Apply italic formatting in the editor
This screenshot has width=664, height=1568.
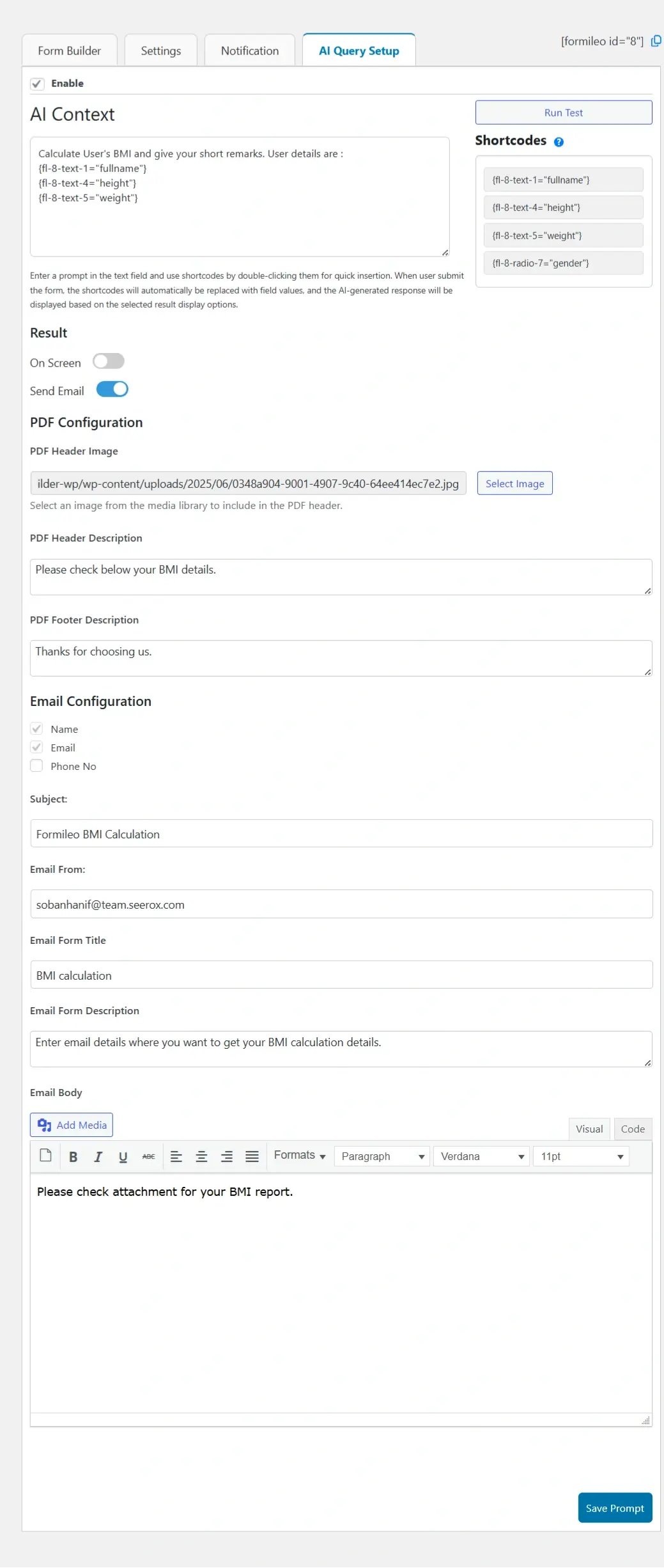(98, 1157)
